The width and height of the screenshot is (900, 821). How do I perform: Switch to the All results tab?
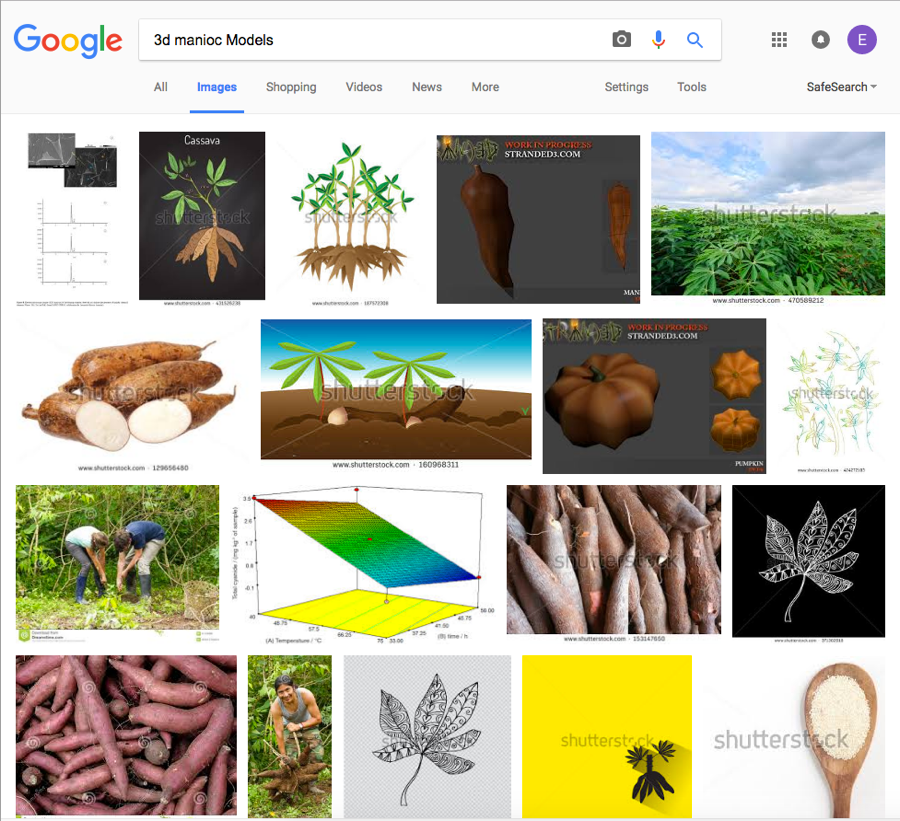click(161, 87)
